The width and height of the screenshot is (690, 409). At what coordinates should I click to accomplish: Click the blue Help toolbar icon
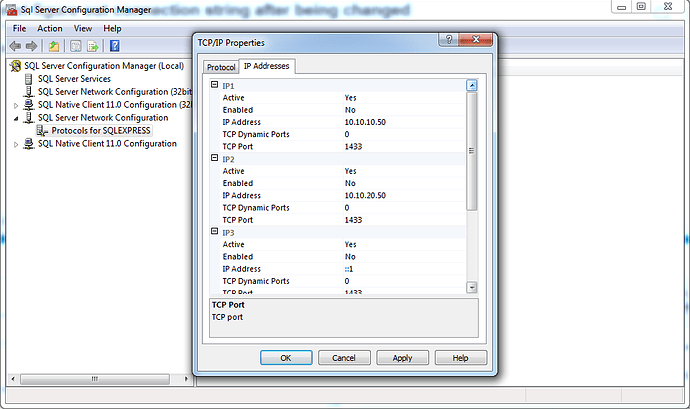114,46
